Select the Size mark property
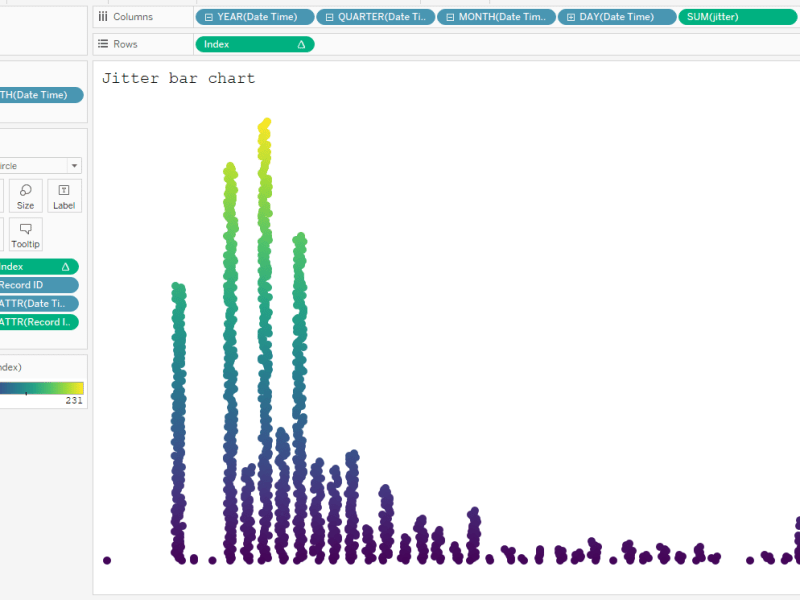Image resolution: width=800 pixels, height=600 pixels. pyautogui.click(x=24, y=195)
